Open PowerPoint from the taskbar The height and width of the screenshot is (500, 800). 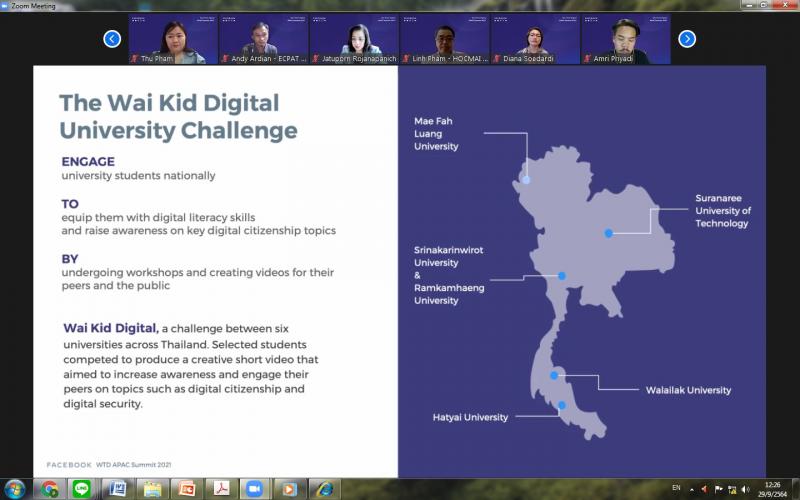click(186, 489)
